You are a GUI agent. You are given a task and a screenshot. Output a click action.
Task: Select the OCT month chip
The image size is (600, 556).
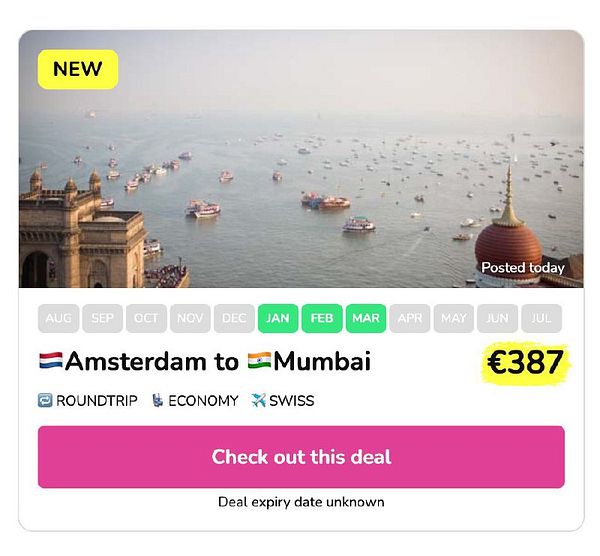coord(146,318)
